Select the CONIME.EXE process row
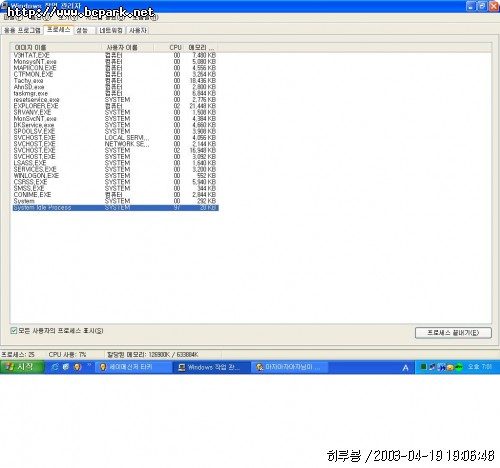The height and width of the screenshot is (468, 500). (115, 195)
